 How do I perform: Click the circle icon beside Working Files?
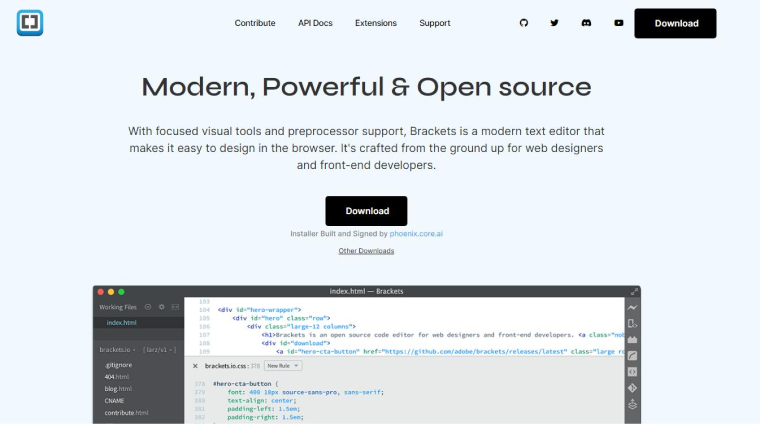148,307
